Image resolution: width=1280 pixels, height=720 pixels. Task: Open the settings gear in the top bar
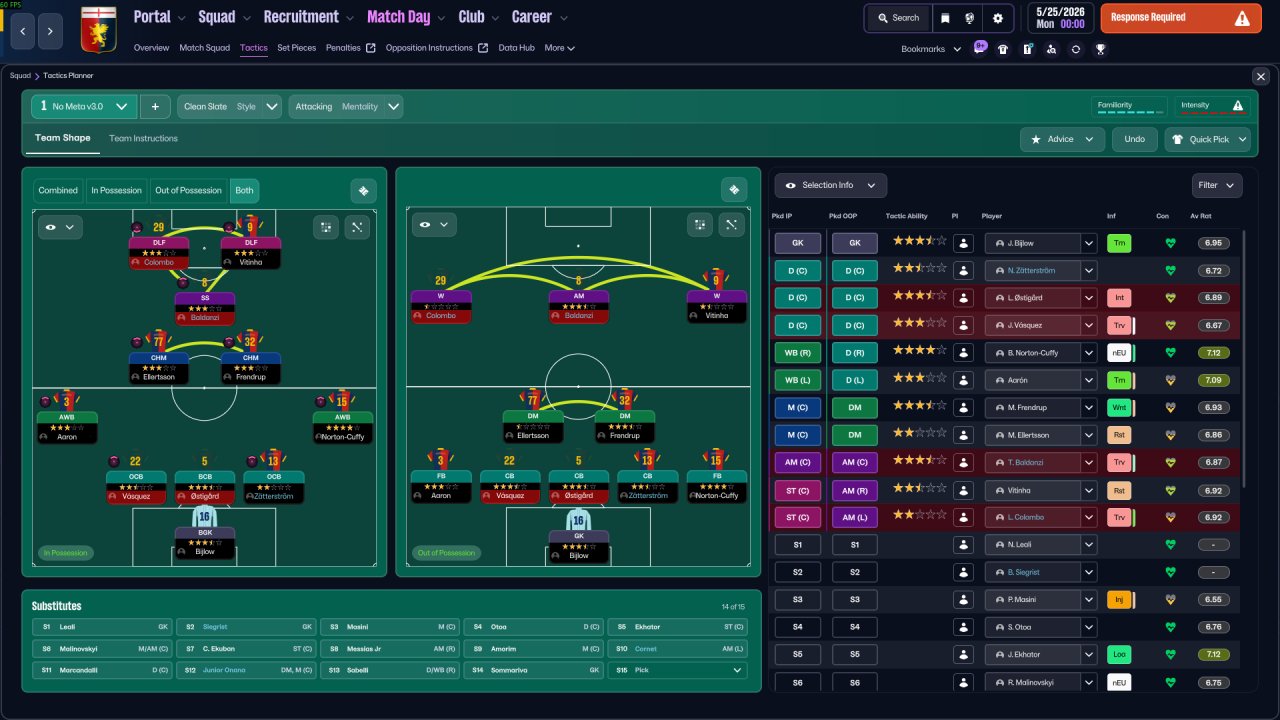(x=998, y=17)
